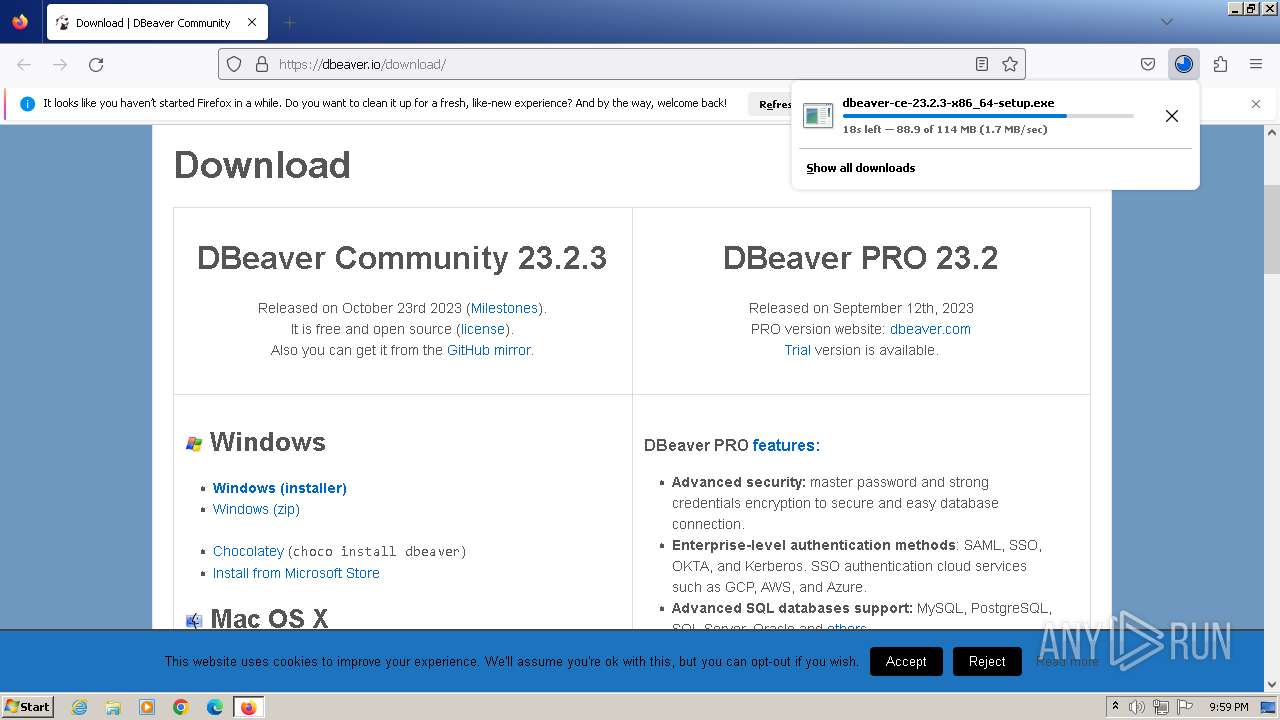Click the DBeaver Community 23.2.3 heading

402,258
